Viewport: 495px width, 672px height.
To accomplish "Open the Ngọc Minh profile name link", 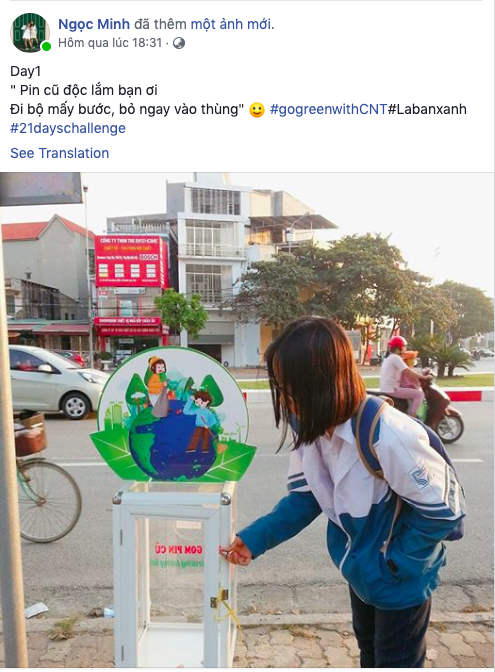I will [x=94, y=24].
